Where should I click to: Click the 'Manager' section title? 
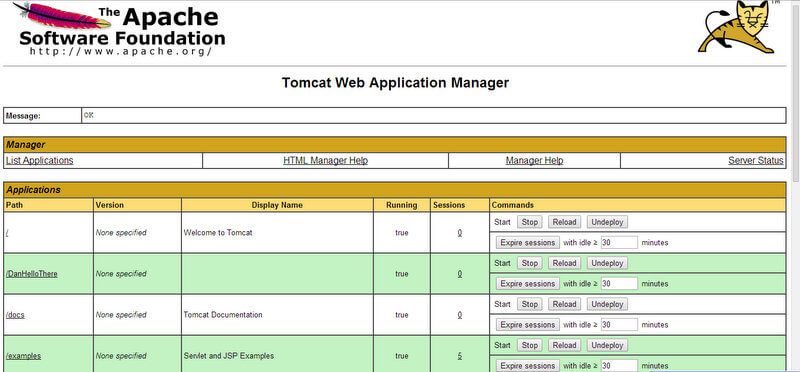[26, 145]
